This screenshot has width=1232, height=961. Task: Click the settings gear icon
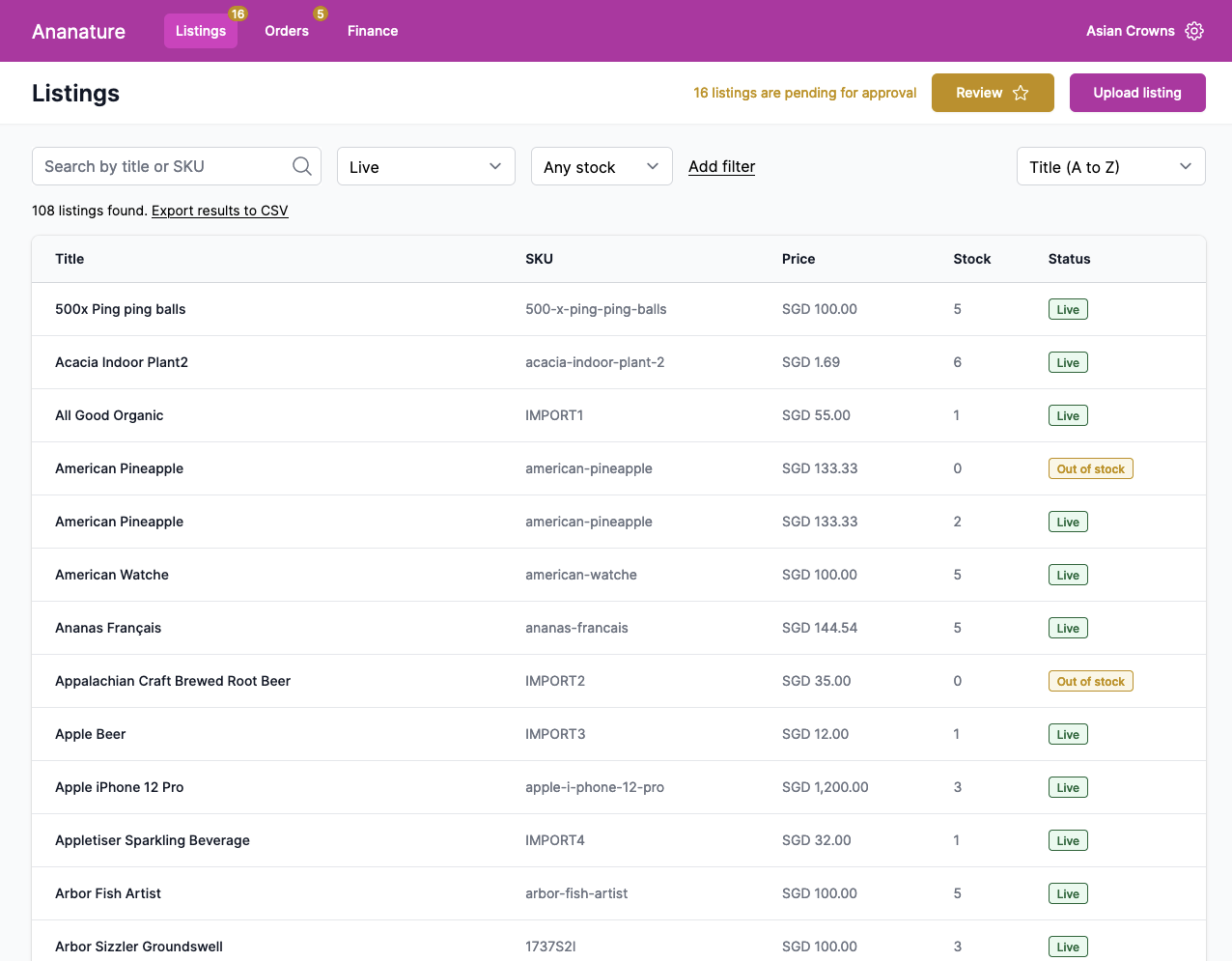click(x=1194, y=31)
